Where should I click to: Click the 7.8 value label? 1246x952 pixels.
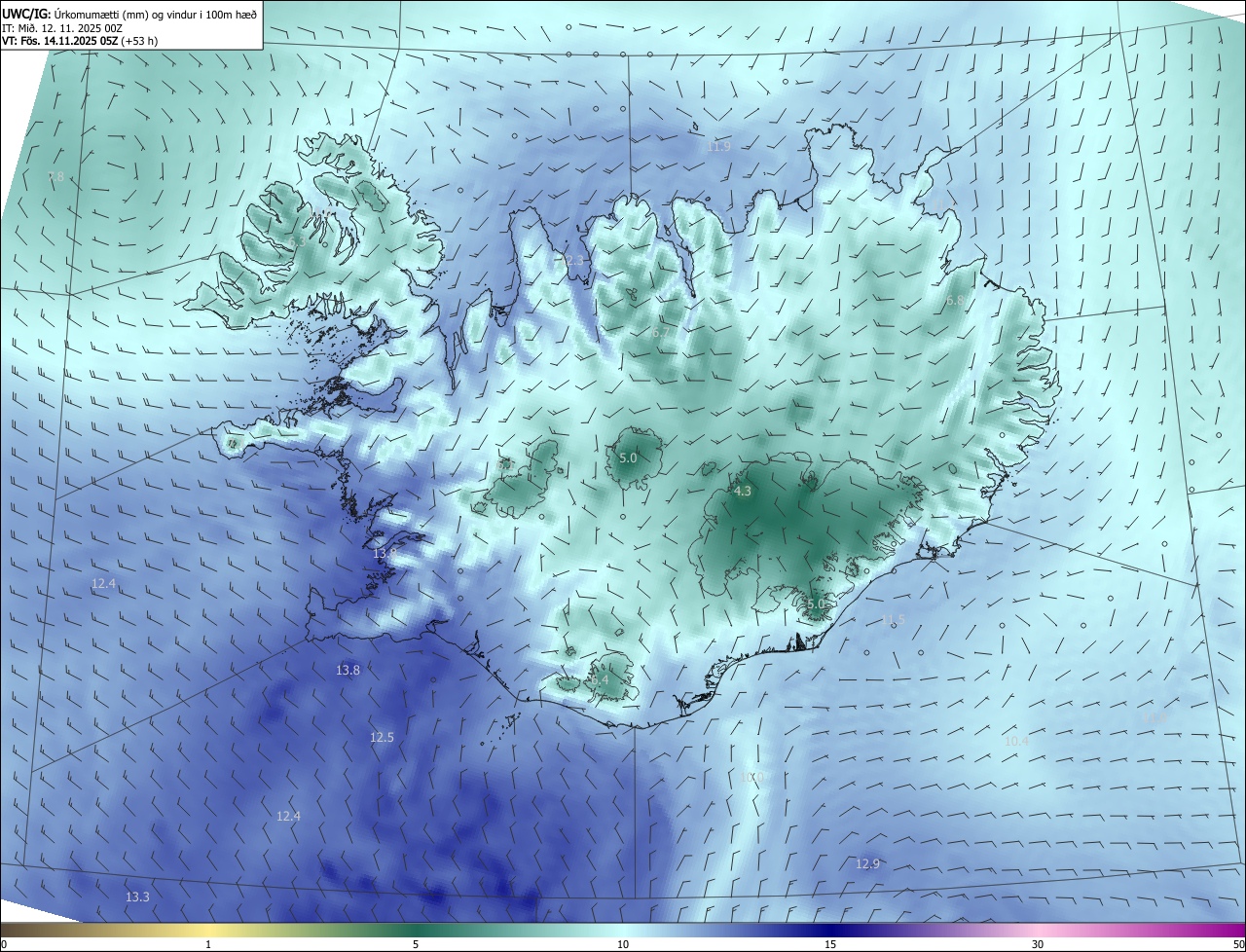click(x=55, y=177)
